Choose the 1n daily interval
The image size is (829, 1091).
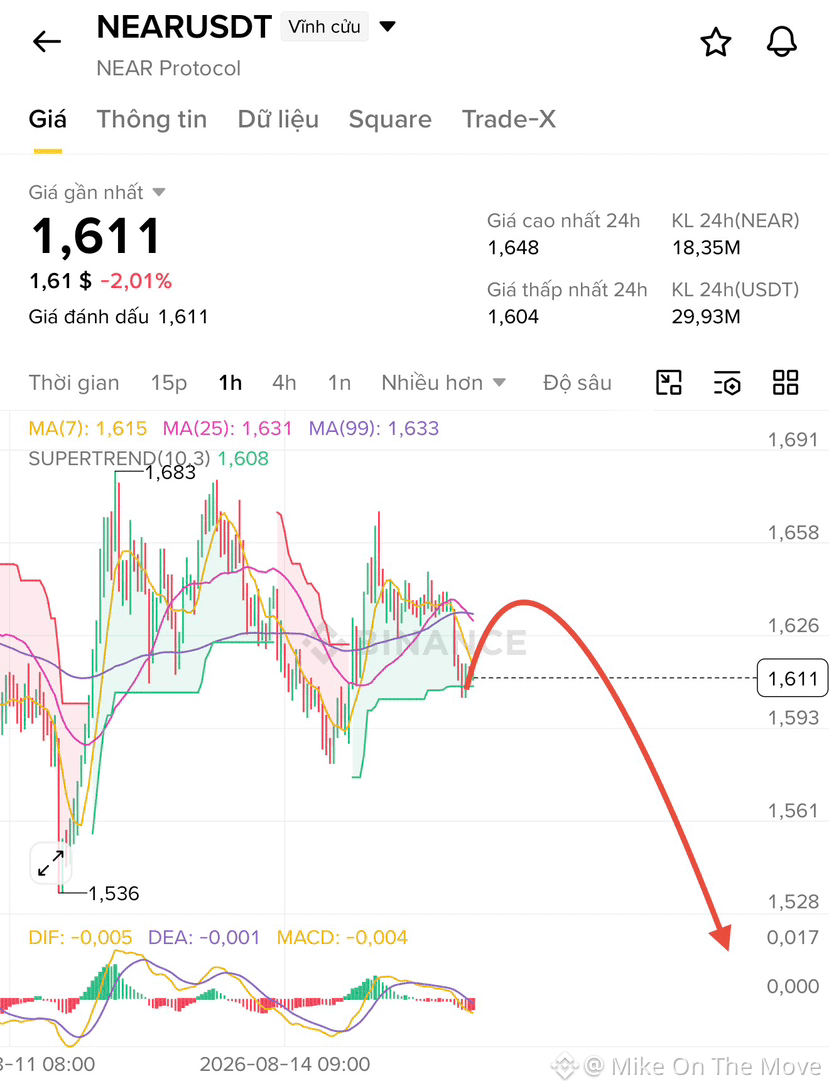339,383
